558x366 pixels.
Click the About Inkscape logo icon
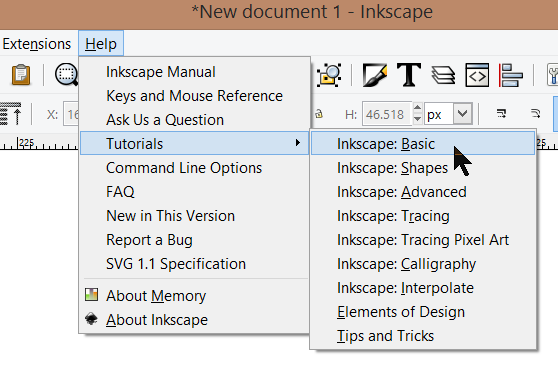coord(91,319)
